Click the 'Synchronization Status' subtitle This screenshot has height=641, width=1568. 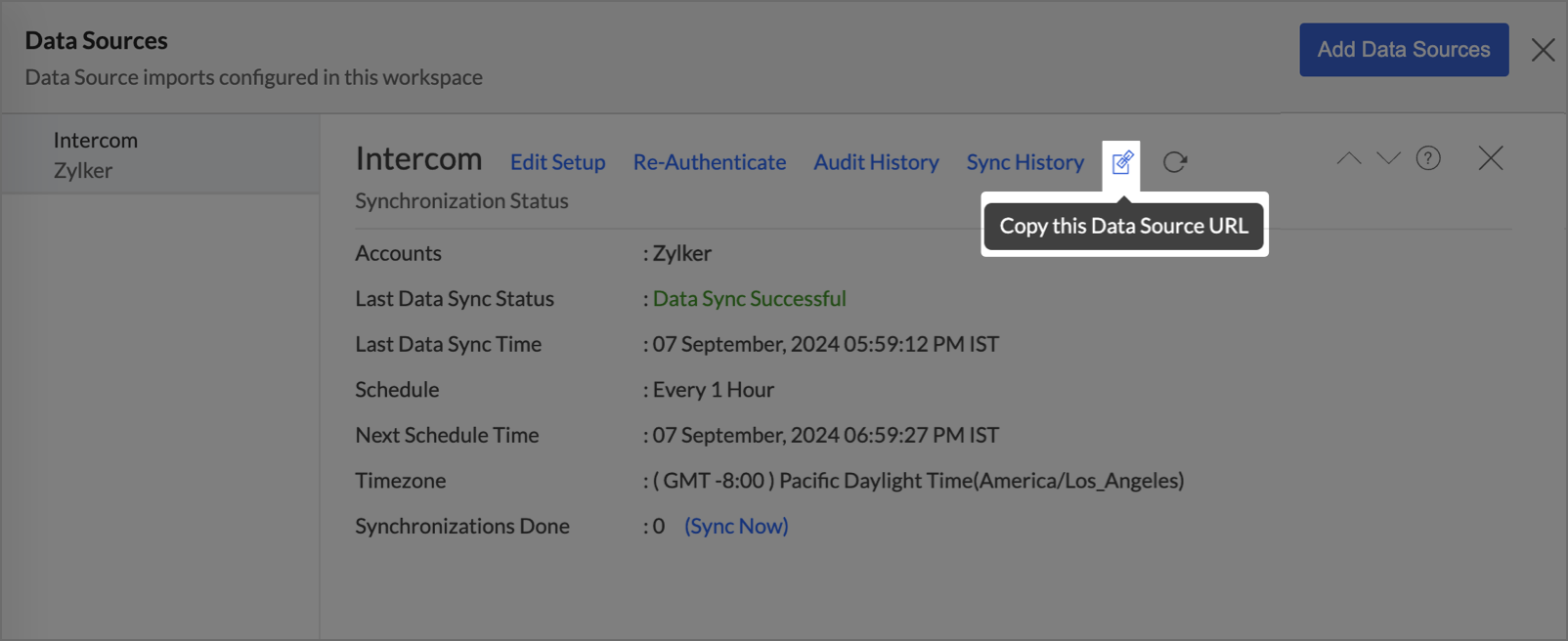click(x=461, y=200)
